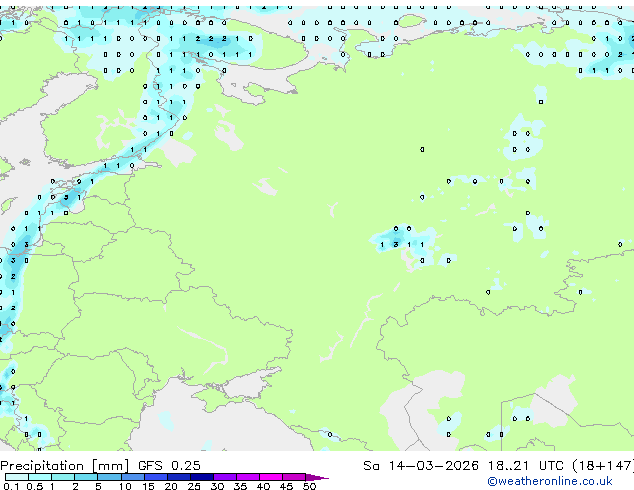Pick the magenta swatch between 40 and 45
The image size is (634, 490).
tap(271, 477)
